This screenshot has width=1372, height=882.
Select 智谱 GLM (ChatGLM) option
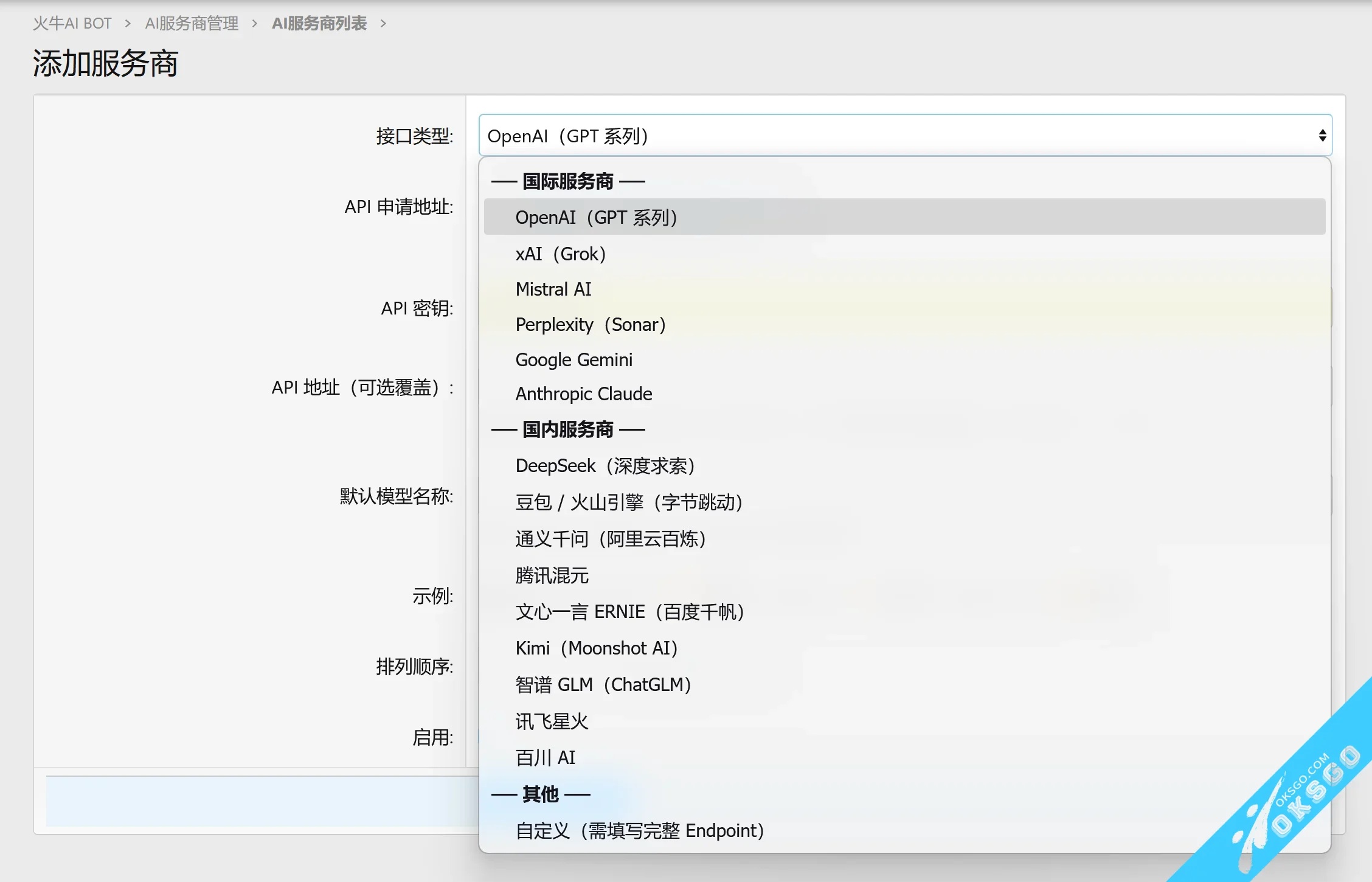pos(603,685)
